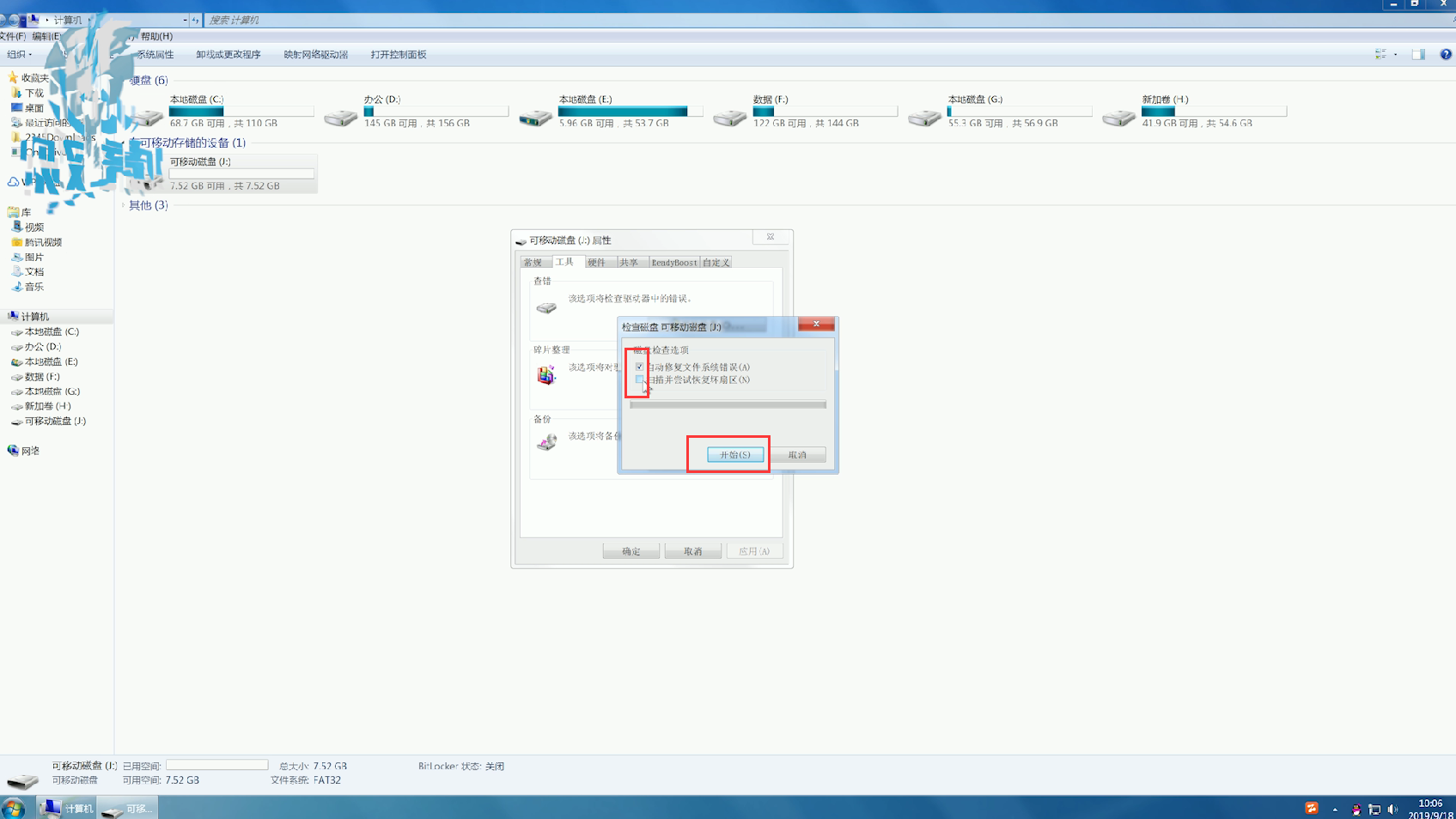Switch to 常规 tab in properties
The width and height of the screenshot is (1456, 819).
coord(533,263)
